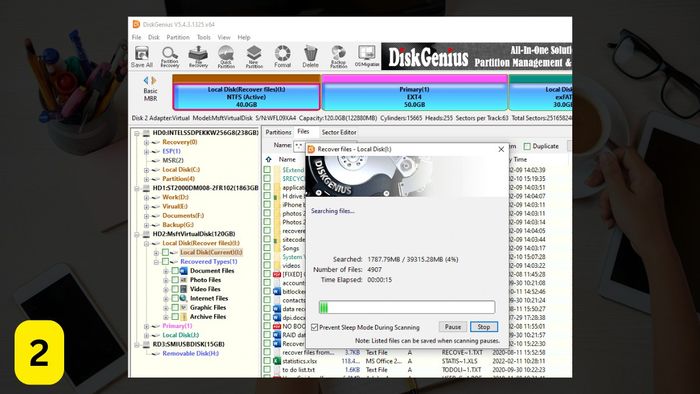Collapse the HD2:MsftVirtualDisk node

click(x=137, y=234)
